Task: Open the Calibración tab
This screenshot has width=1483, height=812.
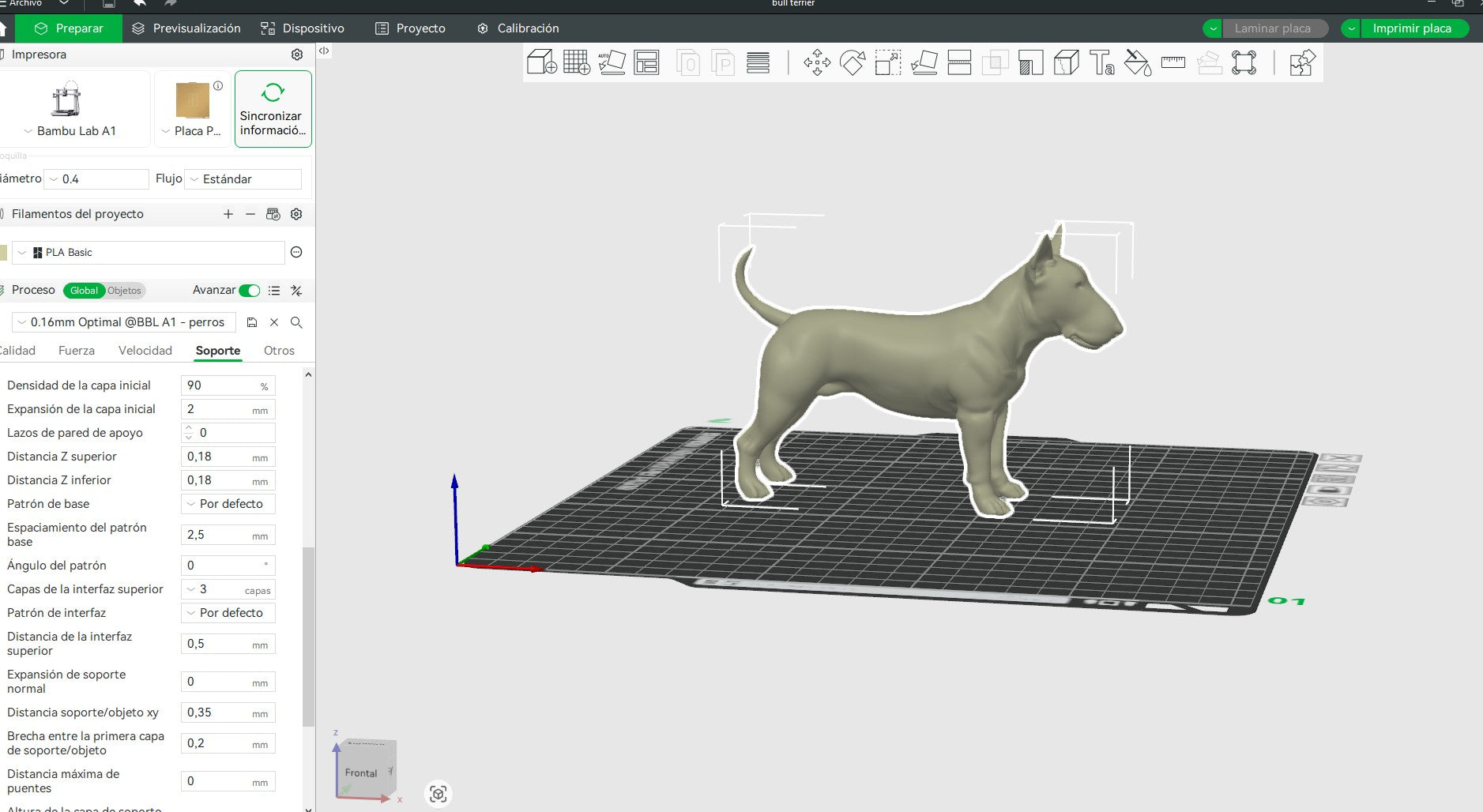Action: tap(518, 28)
